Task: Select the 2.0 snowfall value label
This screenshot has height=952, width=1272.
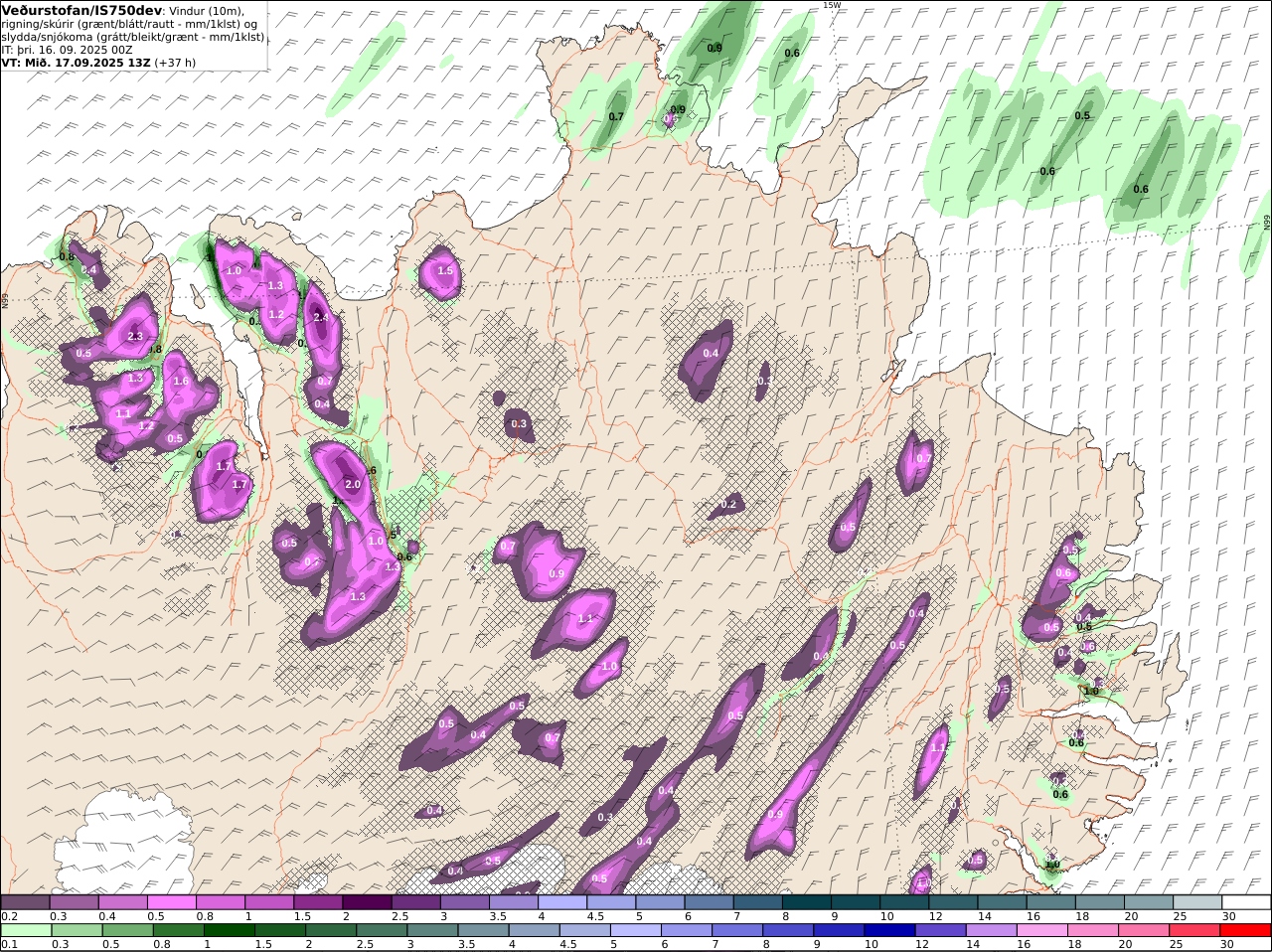Action: [x=352, y=484]
